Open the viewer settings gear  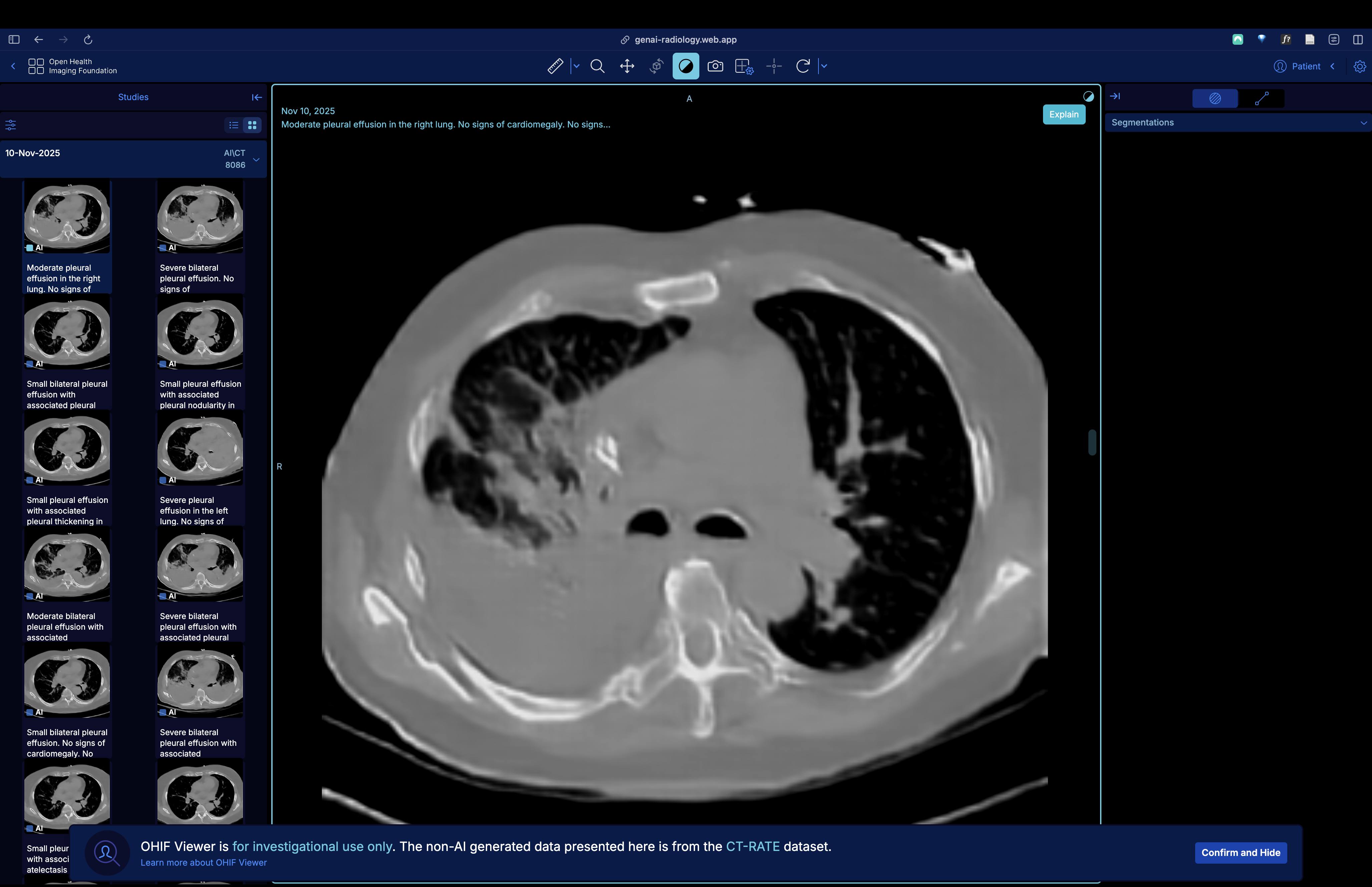pyautogui.click(x=1359, y=66)
